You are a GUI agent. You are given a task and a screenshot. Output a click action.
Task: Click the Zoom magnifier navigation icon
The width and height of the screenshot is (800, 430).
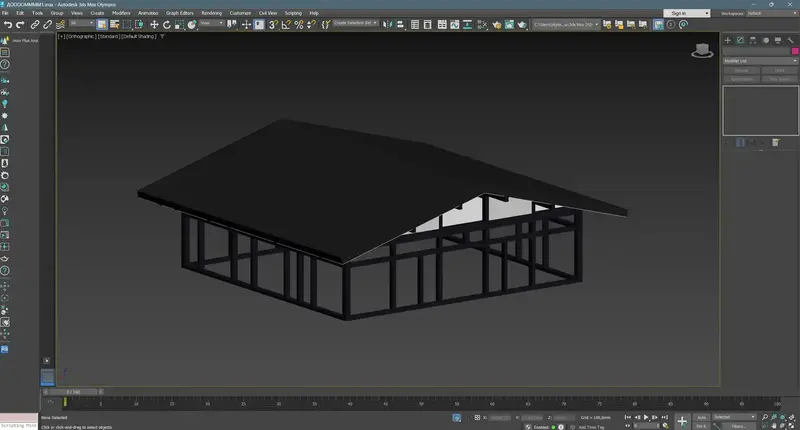point(765,417)
